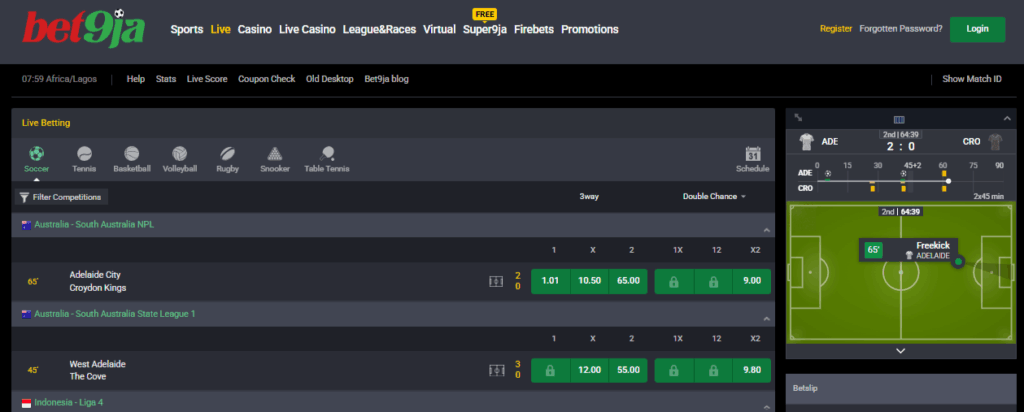Collapse the South Australia NPL section

(767, 230)
